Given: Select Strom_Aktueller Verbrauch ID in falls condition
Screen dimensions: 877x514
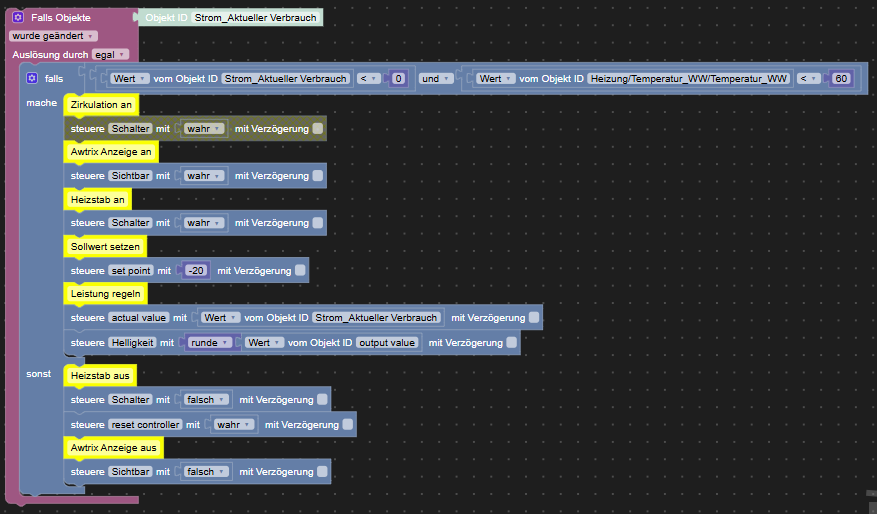Looking at the screenshot, I should 286,78.
